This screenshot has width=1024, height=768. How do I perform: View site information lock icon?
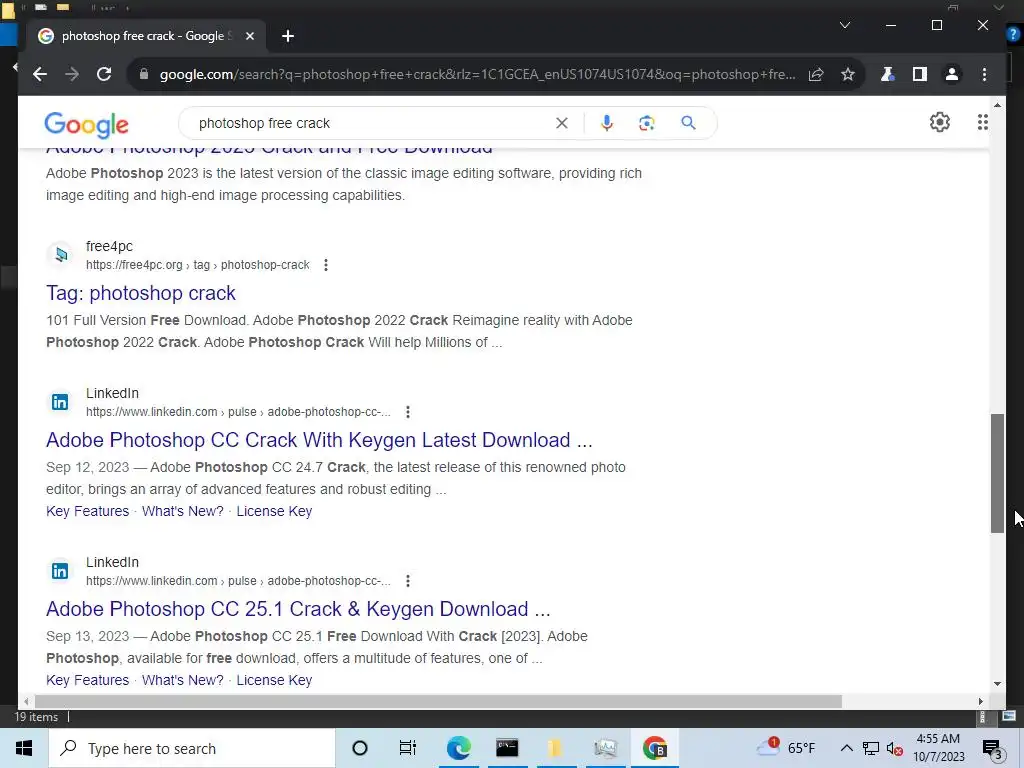pos(144,74)
